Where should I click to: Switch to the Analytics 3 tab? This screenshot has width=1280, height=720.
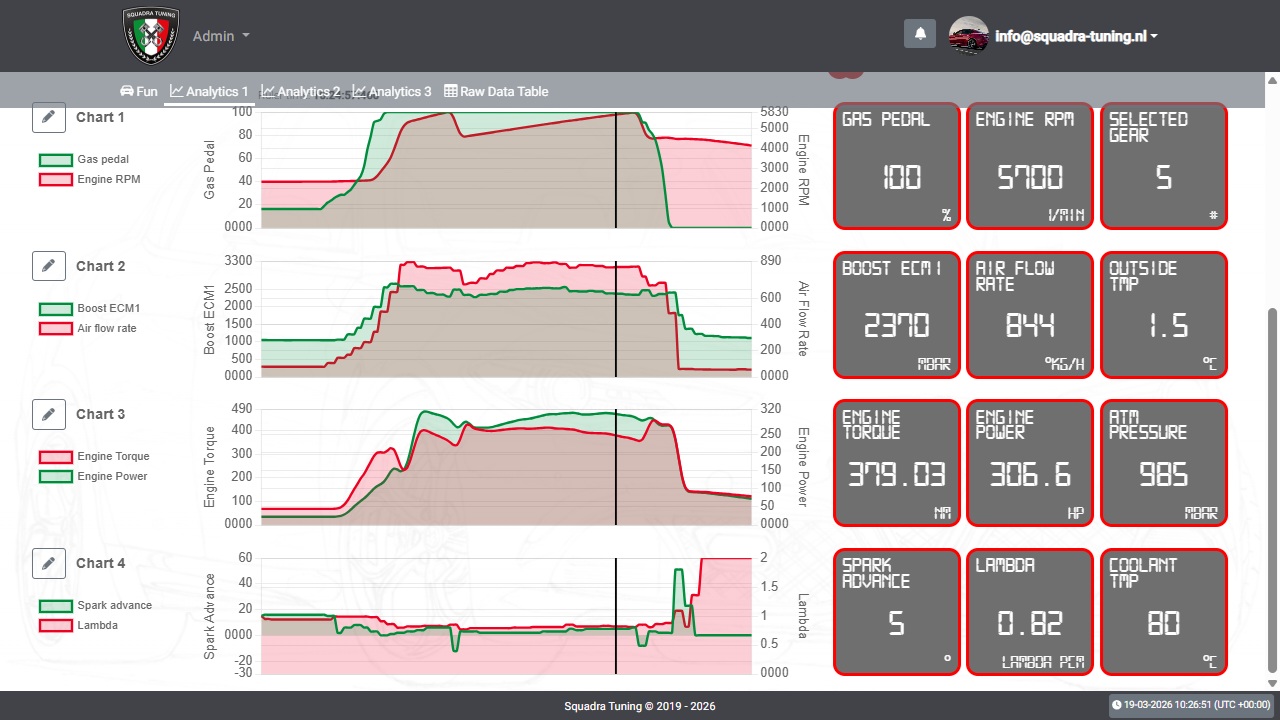[x=392, y=91]
